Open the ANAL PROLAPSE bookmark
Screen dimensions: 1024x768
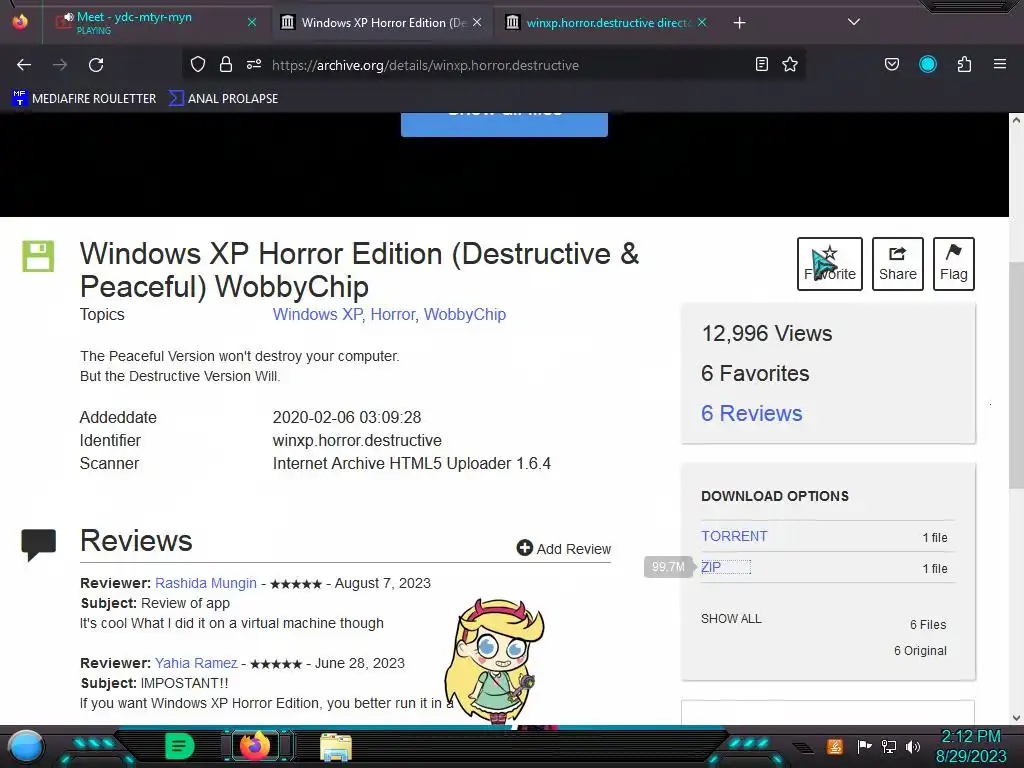coord(223,99)
